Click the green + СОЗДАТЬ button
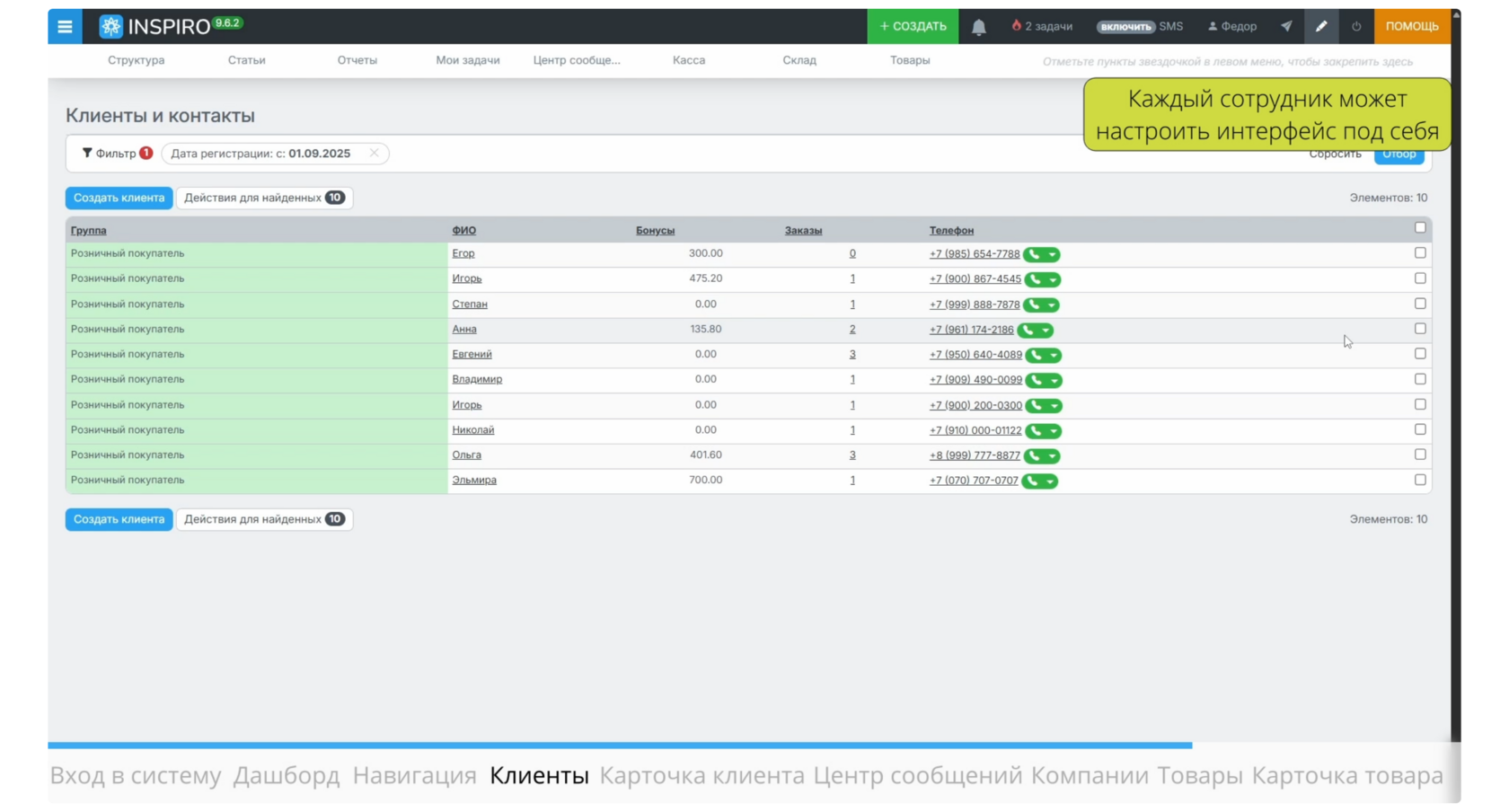Screen dimensions: 1509x812 coord(913,27)
